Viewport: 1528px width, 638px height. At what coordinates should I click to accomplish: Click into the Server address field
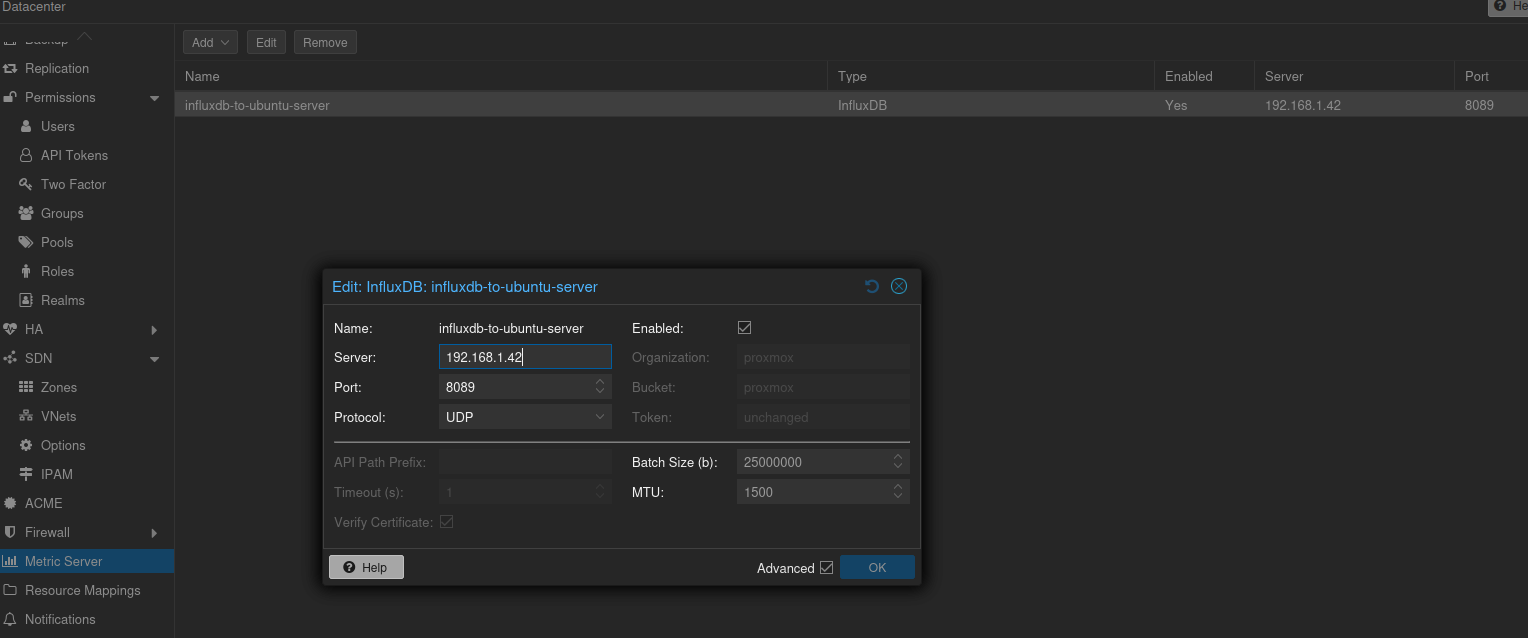click(x=524, y=357)
